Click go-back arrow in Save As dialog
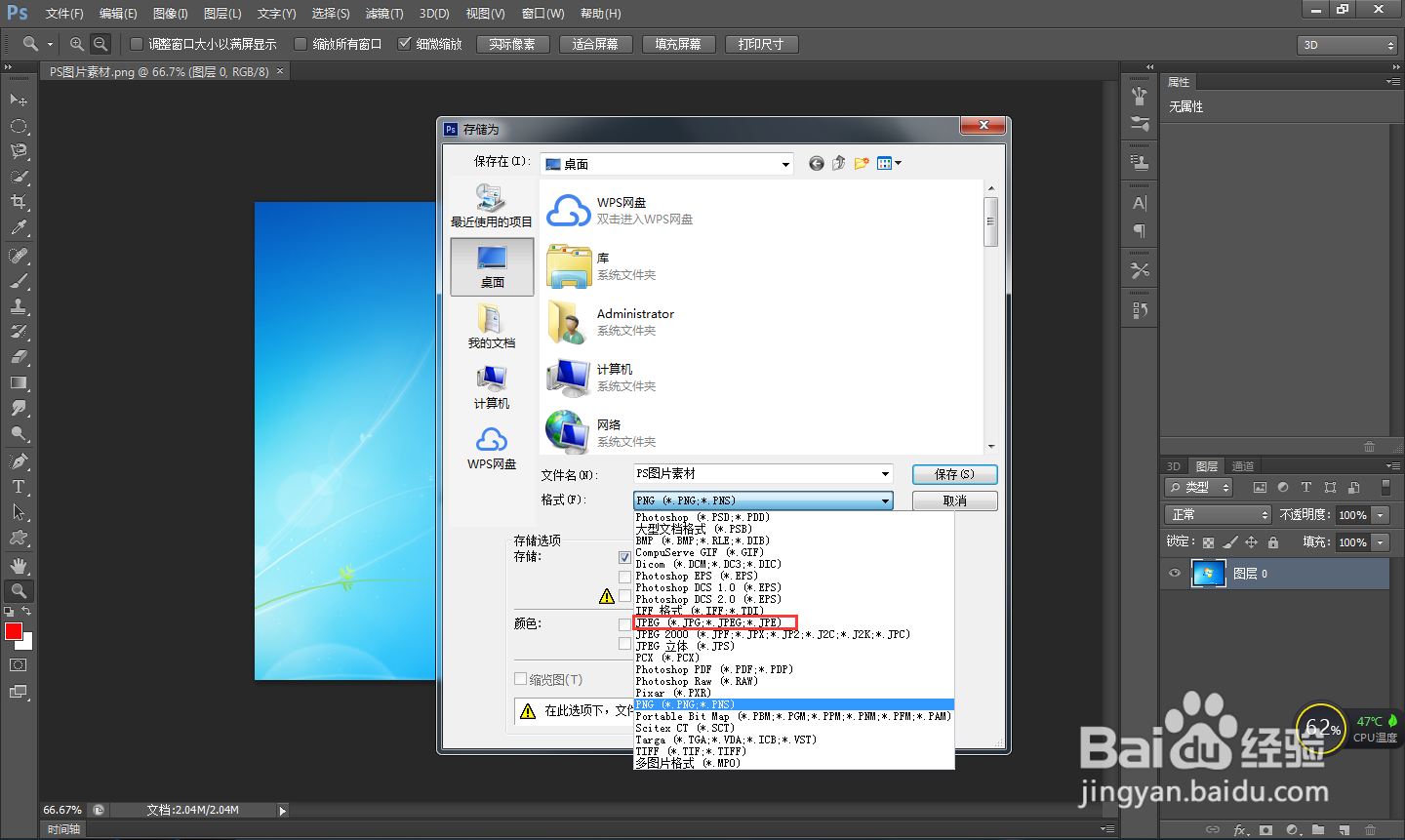 (817, 163)
